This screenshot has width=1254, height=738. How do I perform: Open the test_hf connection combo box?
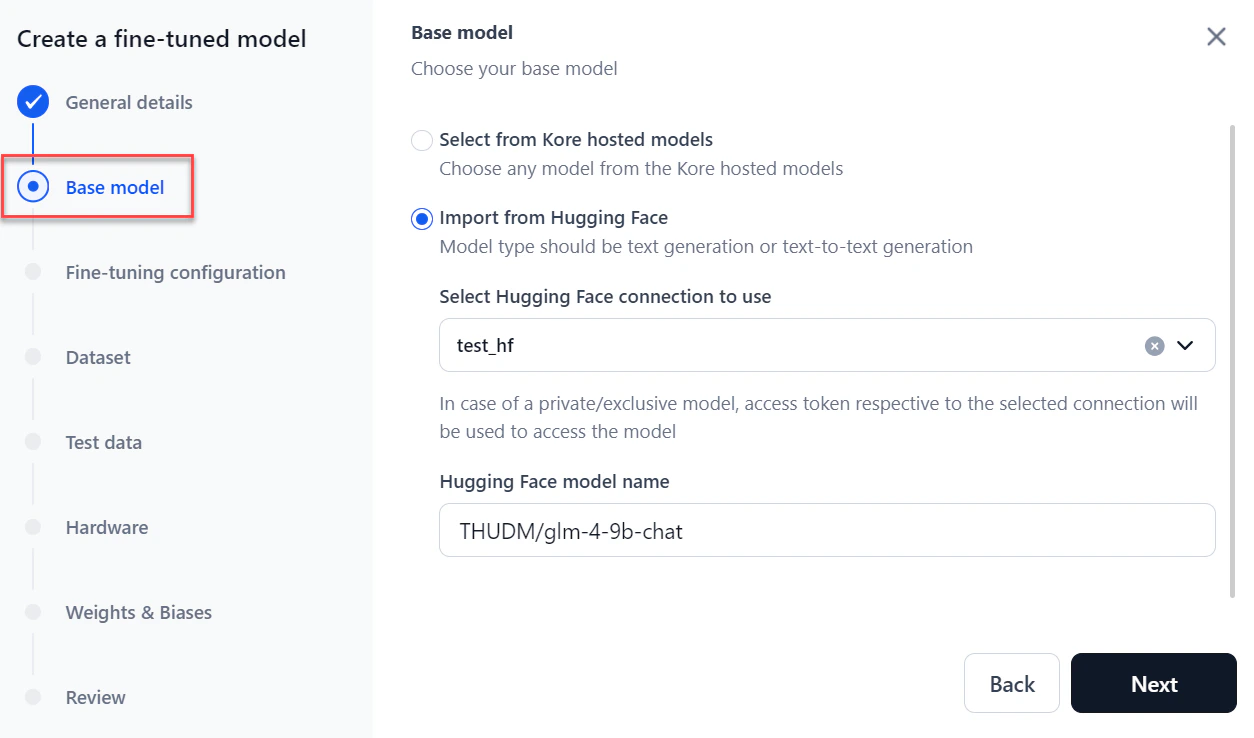(780, 346)
